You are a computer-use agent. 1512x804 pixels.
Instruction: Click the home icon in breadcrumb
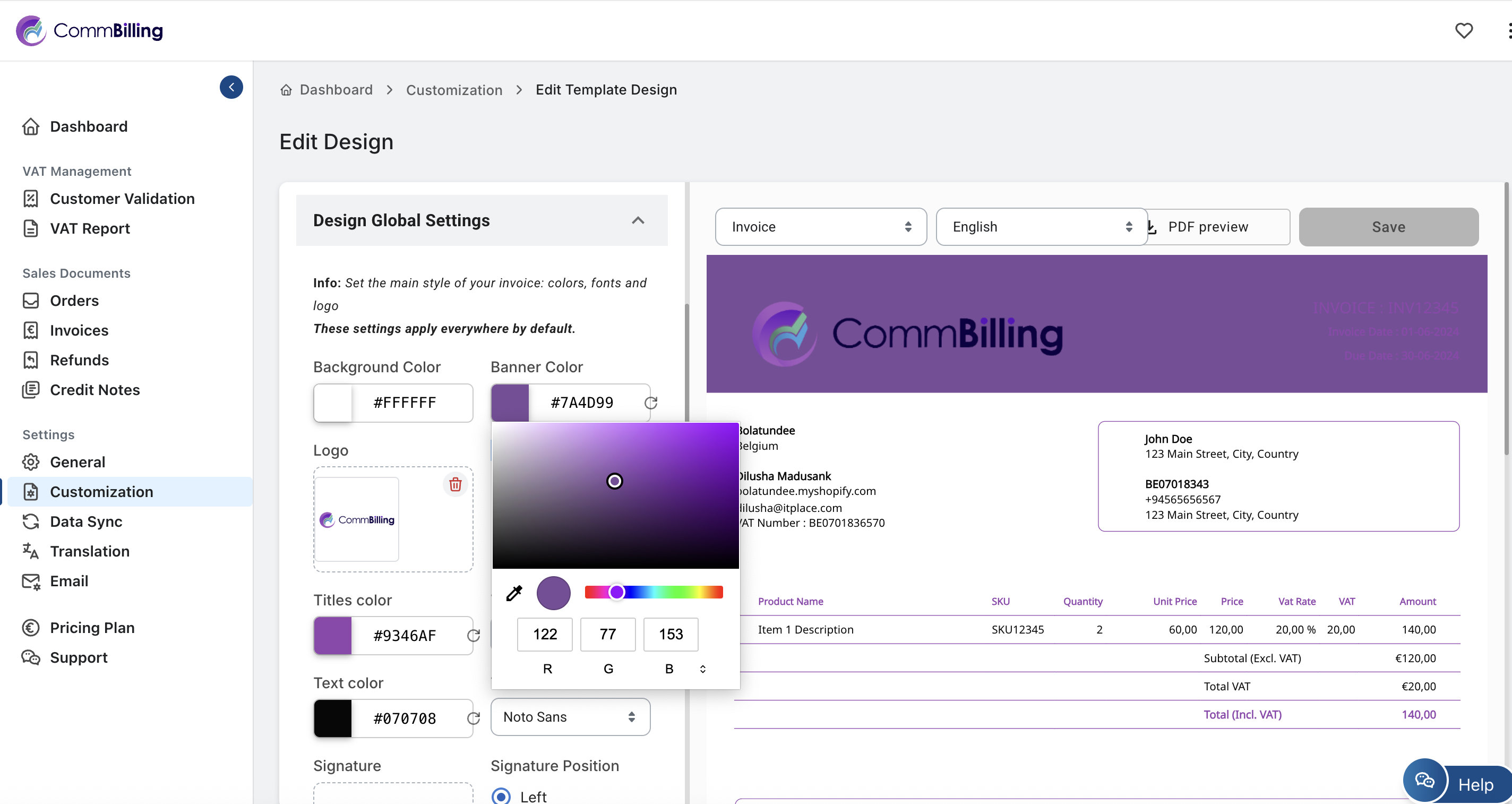286,90
